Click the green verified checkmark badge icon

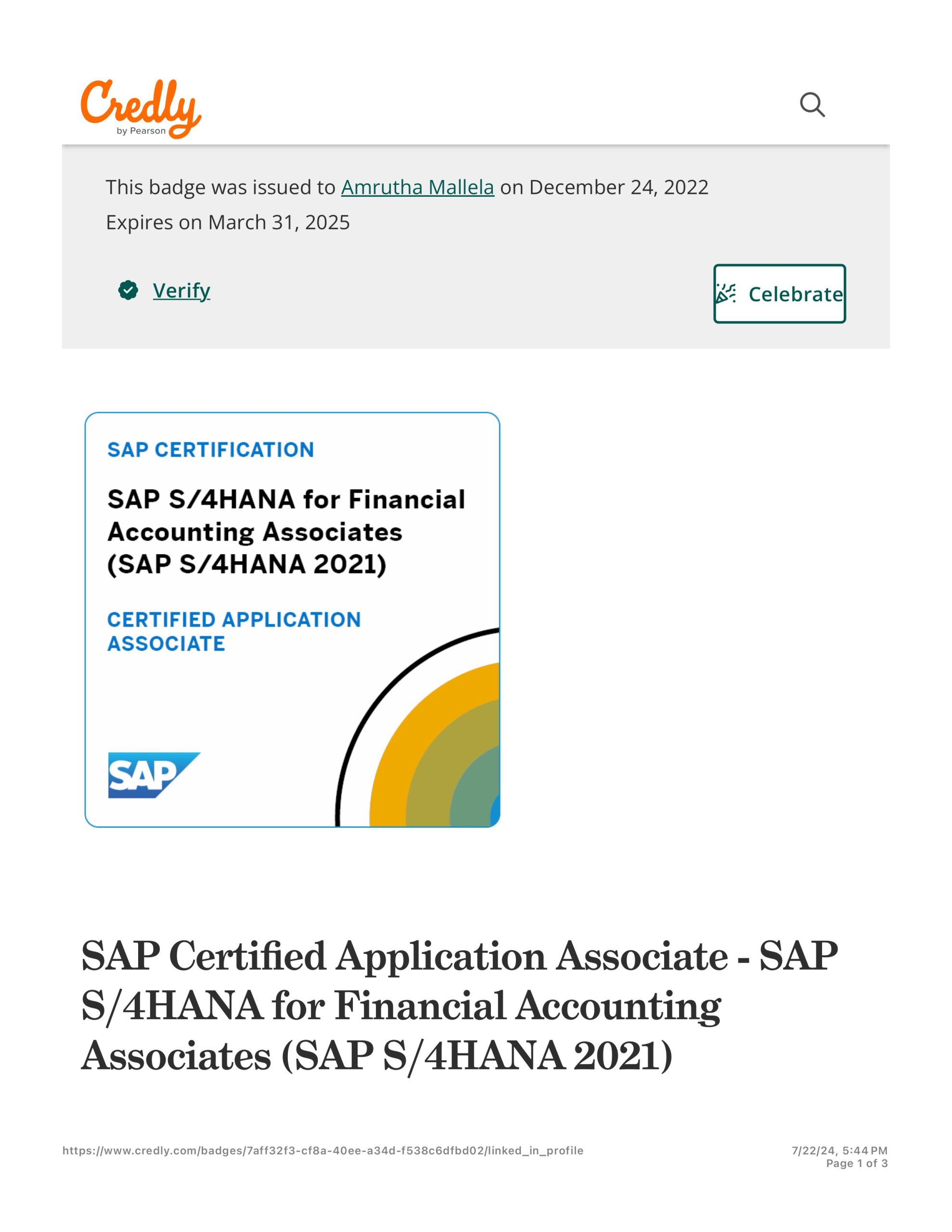[x=128, y=291]
